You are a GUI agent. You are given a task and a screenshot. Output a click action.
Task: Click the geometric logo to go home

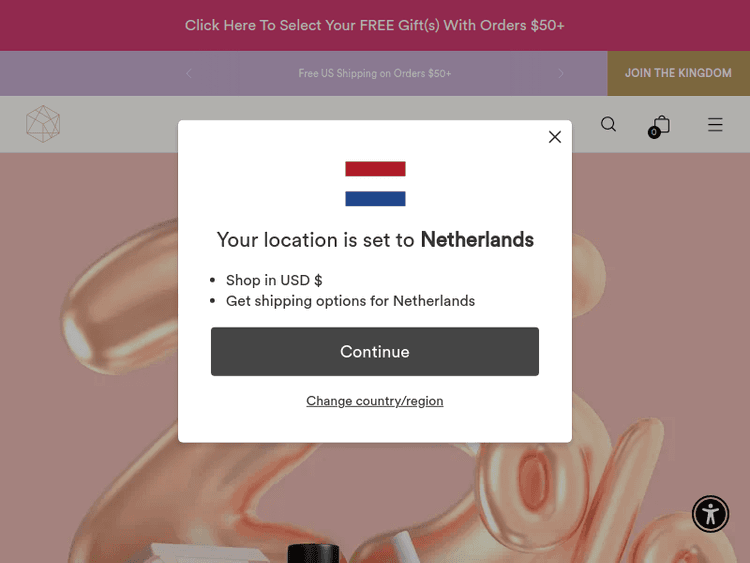[43, 124]
